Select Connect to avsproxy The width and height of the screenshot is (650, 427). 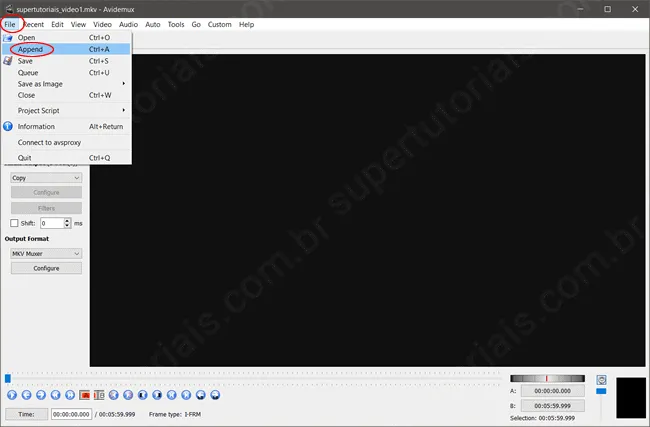[66, 142]
